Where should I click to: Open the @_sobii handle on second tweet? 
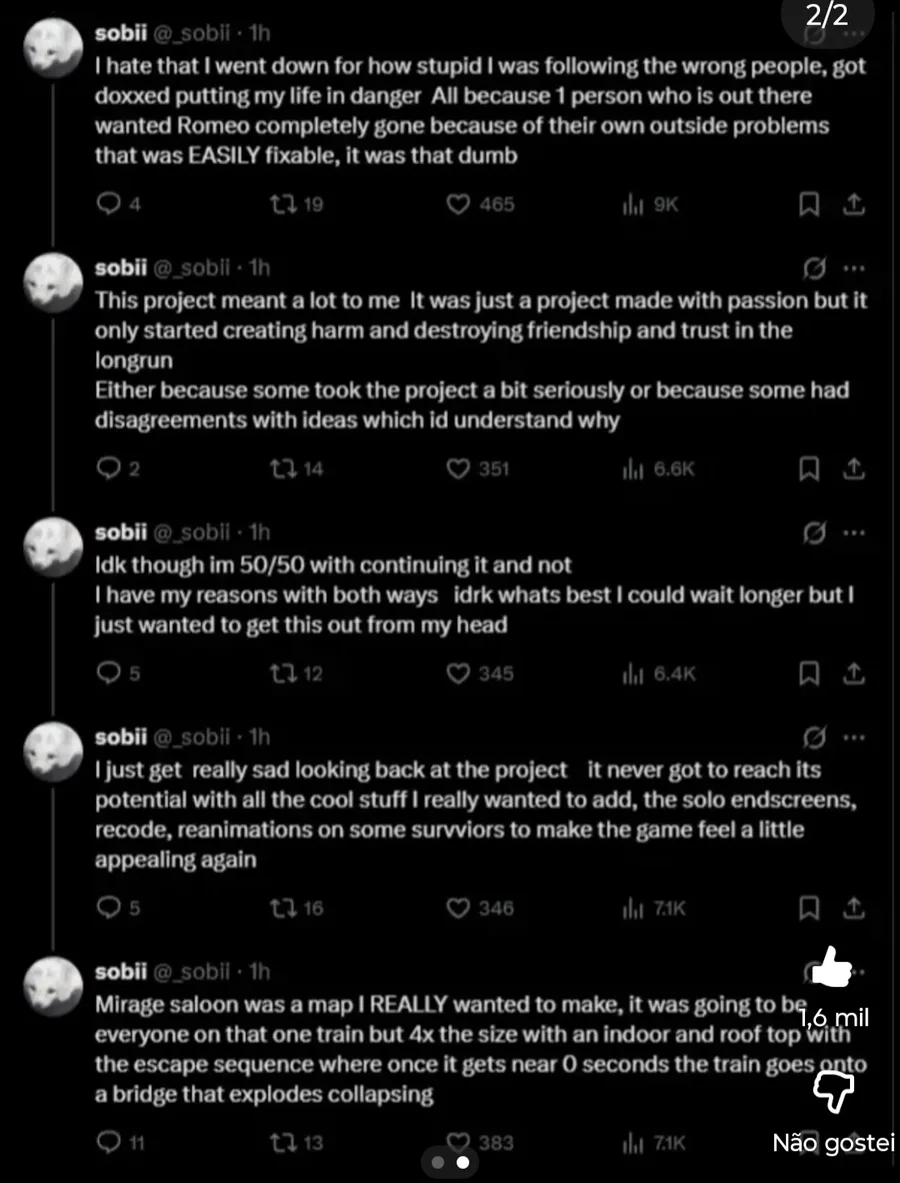tap(192, 268)
